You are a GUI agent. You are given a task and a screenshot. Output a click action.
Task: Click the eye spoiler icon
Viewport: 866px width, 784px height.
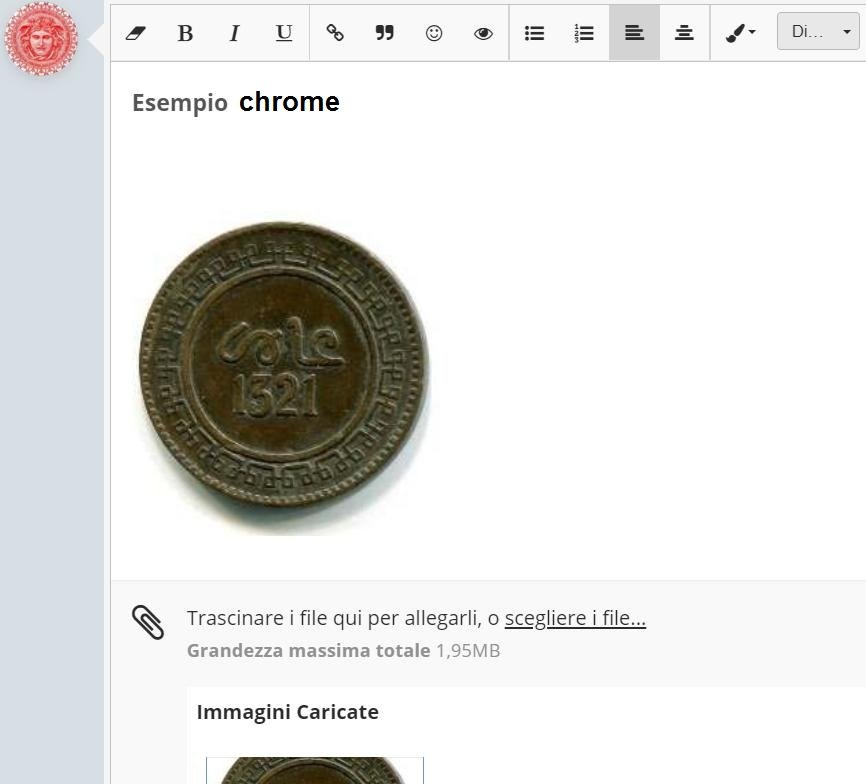pyautogui.click(x=483, y=34)
